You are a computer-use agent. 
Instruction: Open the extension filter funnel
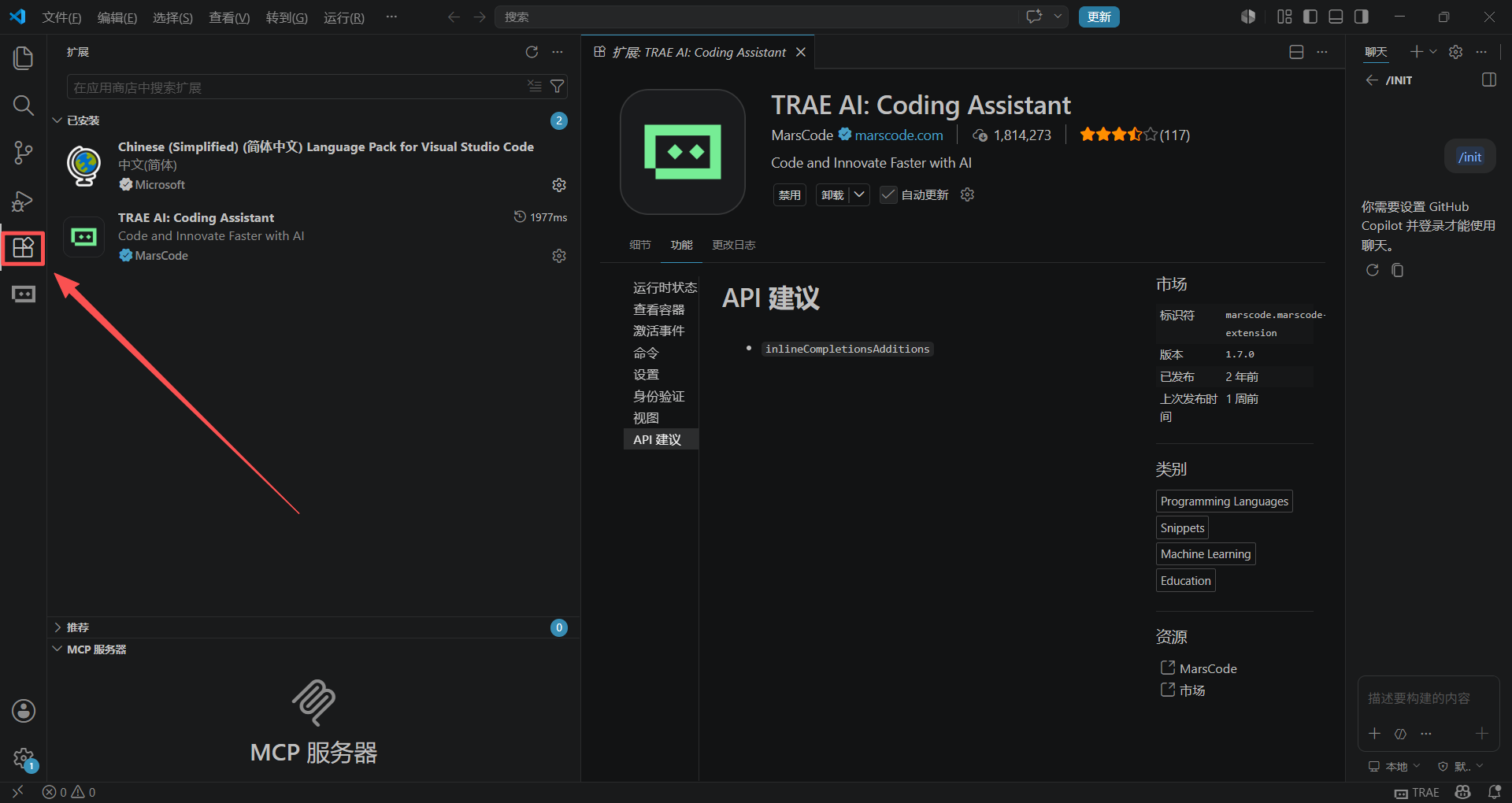tap(557, 86)
